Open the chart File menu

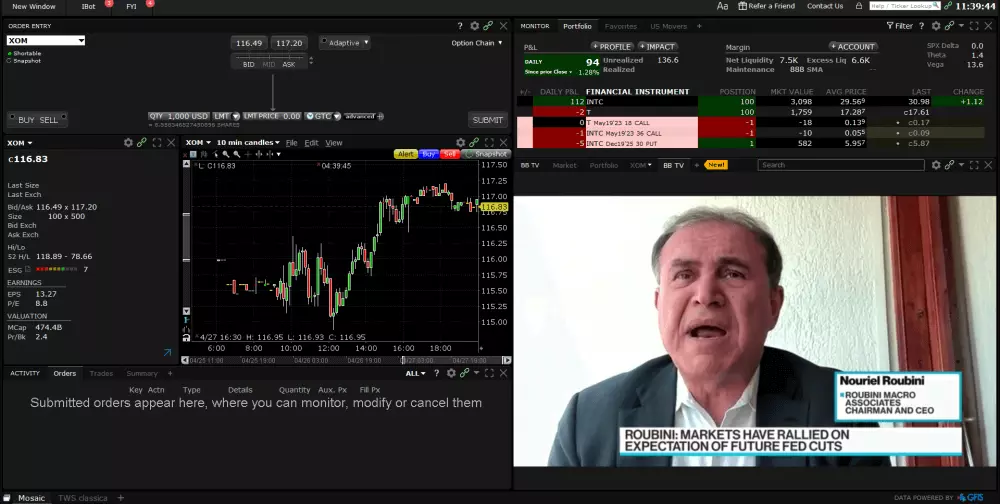(x=291, y=143)
